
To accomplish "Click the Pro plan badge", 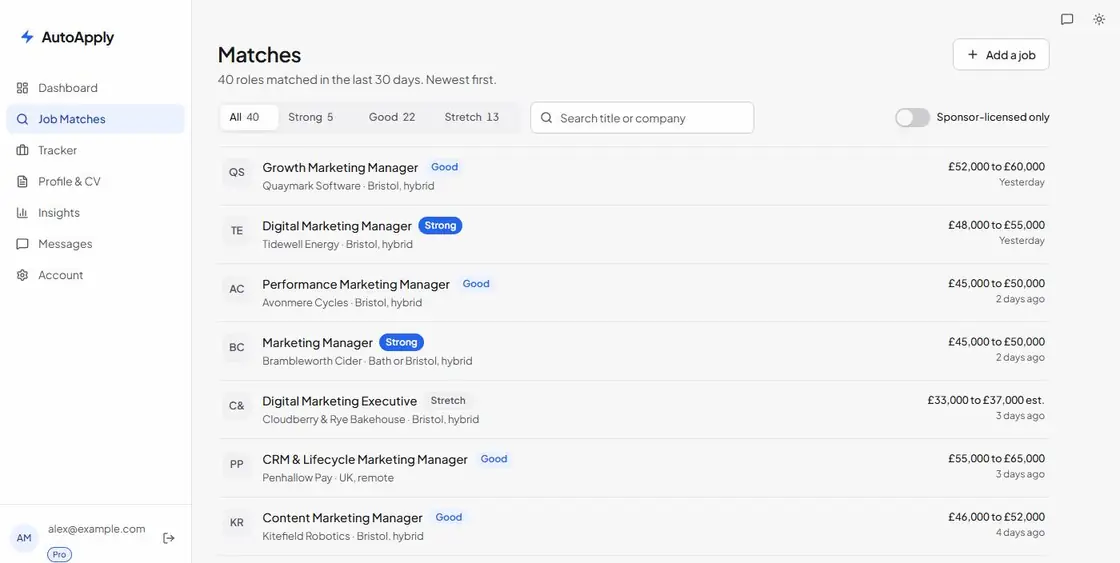I will coord(59,554).
